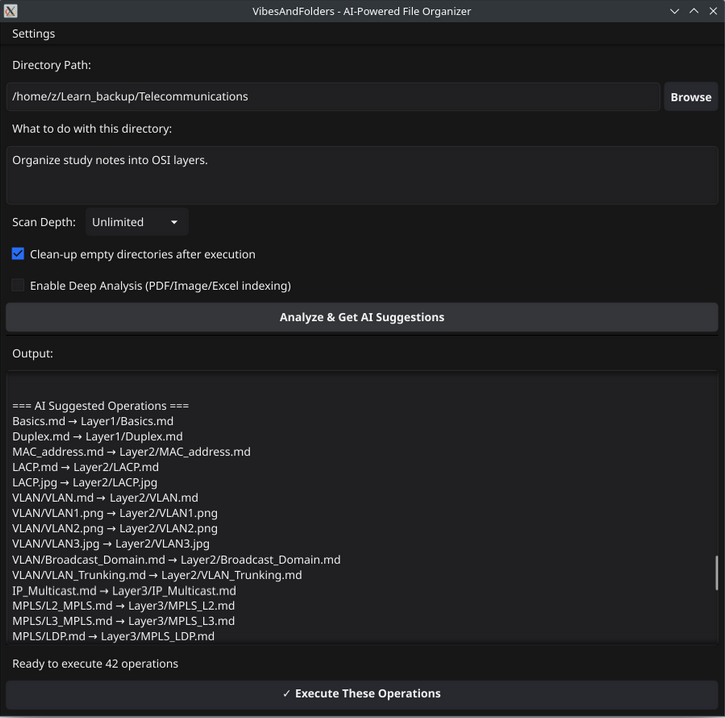Open the Scan Depth dropdown

(x=136, y=222)
